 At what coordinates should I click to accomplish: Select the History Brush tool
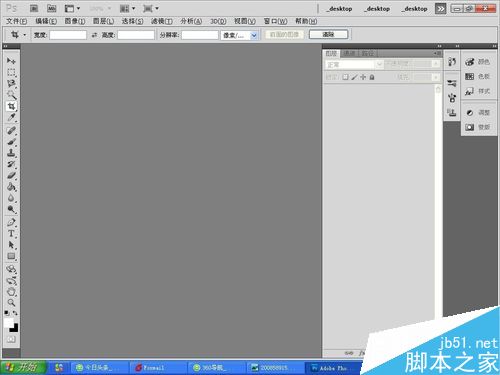[11, 164]
